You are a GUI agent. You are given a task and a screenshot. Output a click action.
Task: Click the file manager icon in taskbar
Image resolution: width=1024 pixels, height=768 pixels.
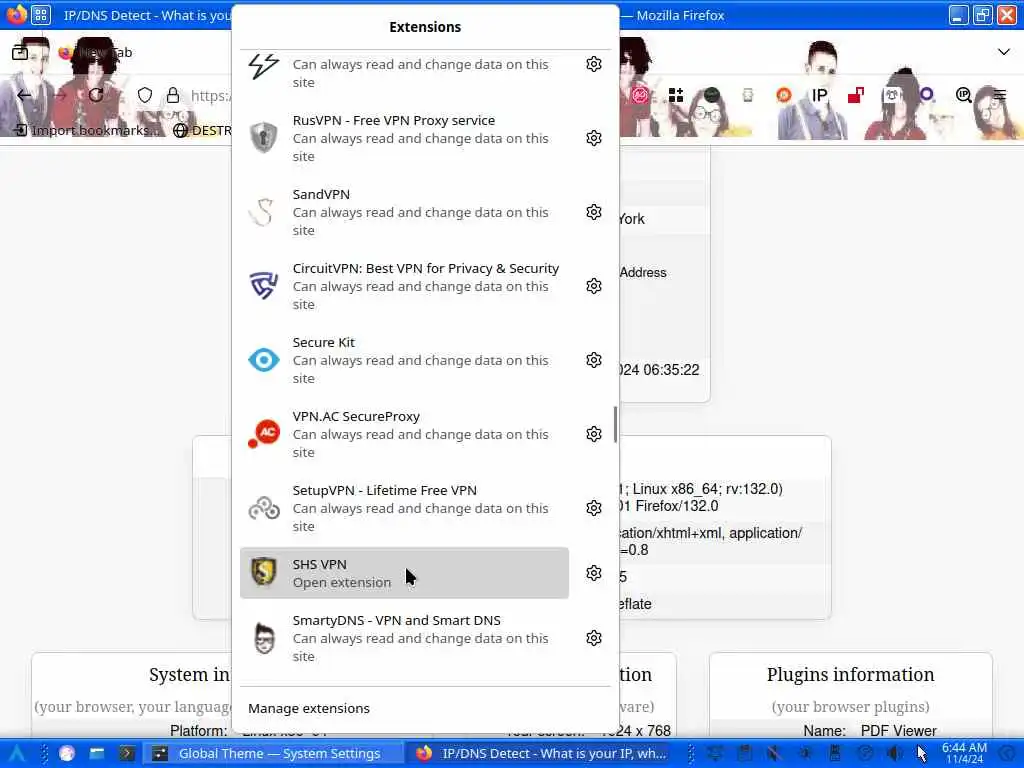pyautogui.click(x=97, y=753)
